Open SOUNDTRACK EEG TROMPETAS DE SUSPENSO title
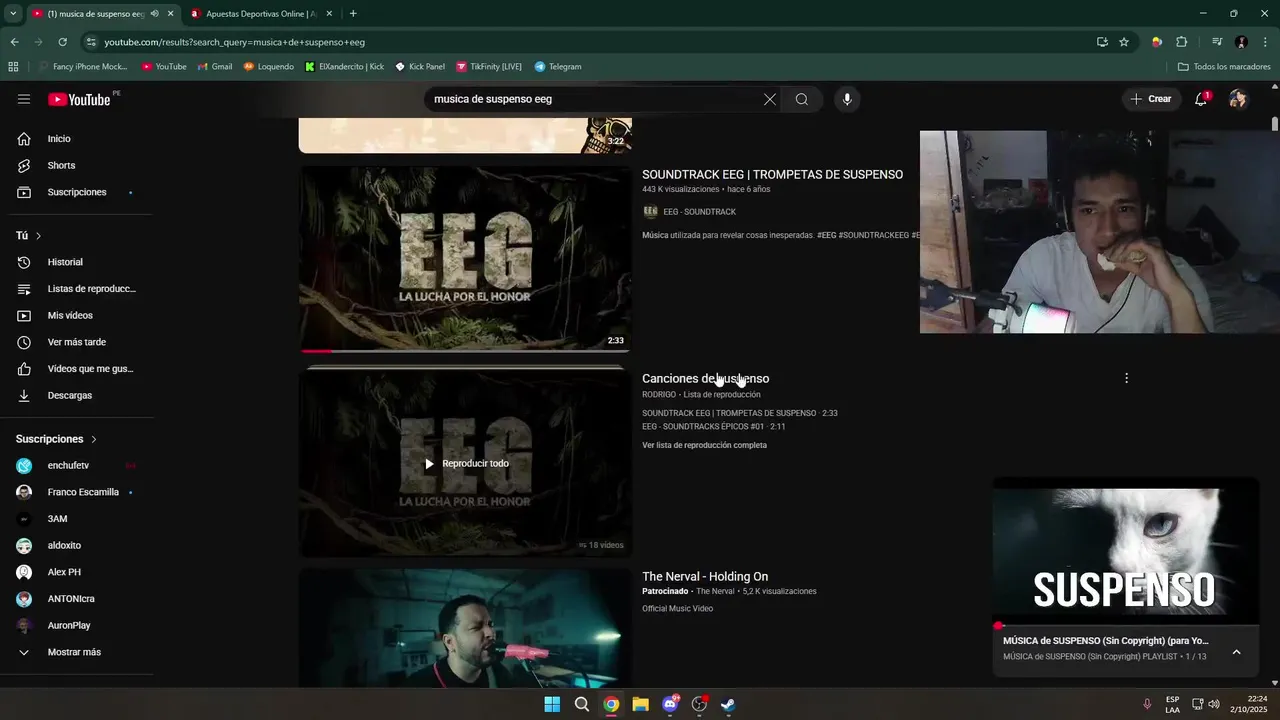The width and height of the screenshot is (1280, 720). (x=772, y=174)
